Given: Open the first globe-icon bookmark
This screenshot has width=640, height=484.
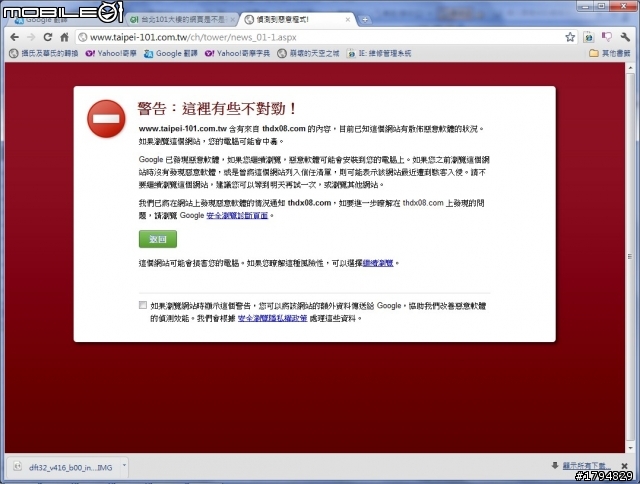Looking at the screenshot, I should (44, 53).
